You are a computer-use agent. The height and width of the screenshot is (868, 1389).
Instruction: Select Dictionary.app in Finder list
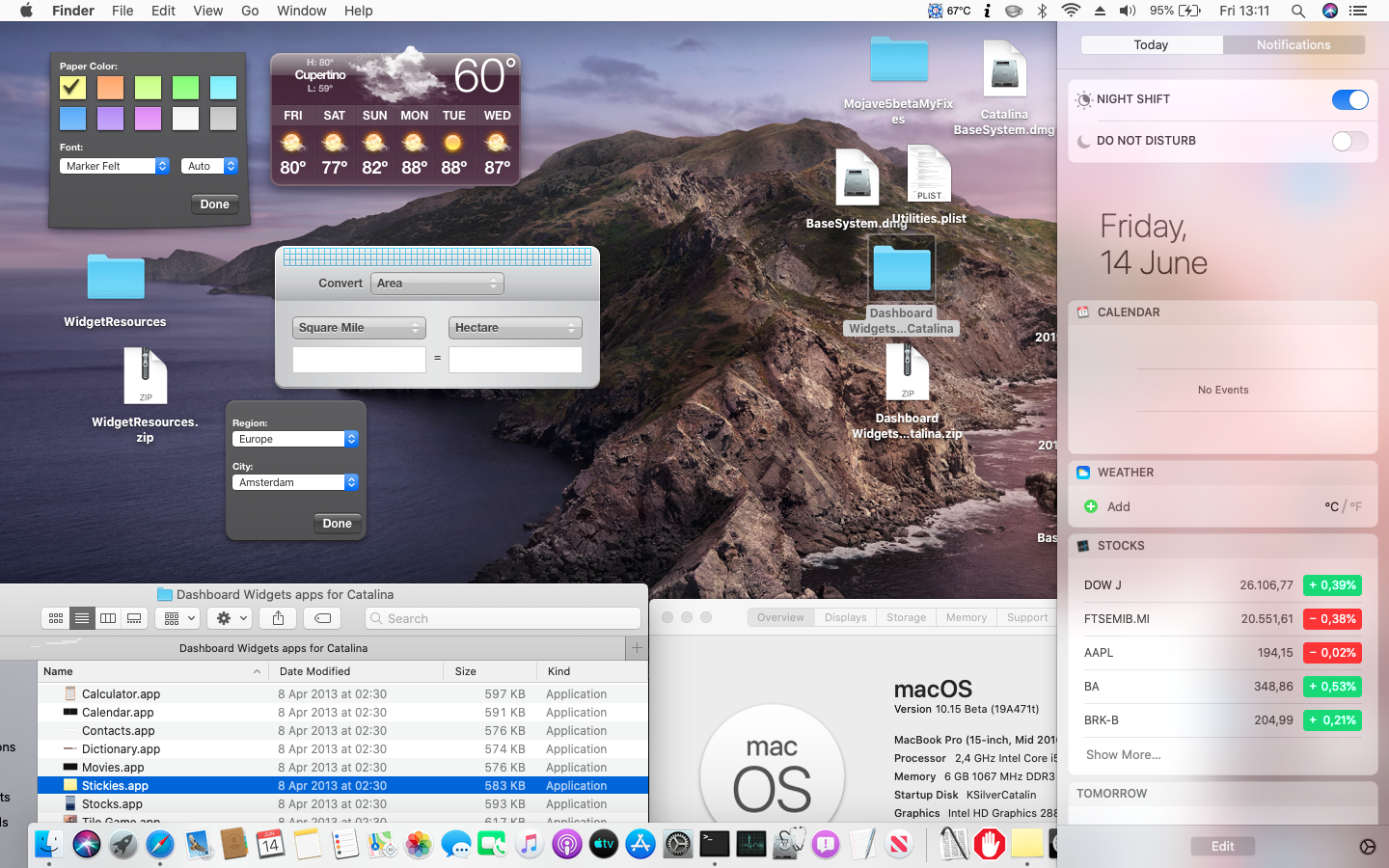click(342, 748)
